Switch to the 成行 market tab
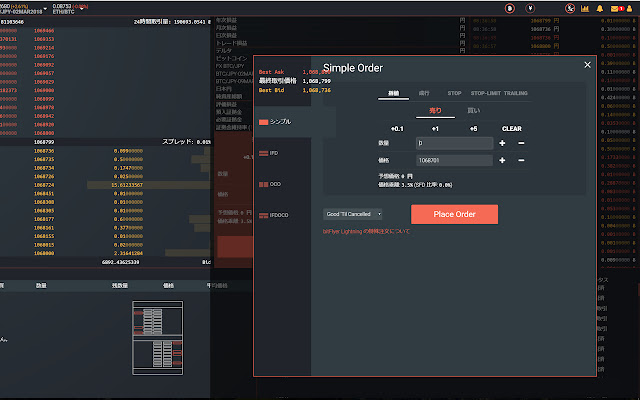The height and width of the screenshot is (400, 640). pyautogui.click(x=424, y=93)
